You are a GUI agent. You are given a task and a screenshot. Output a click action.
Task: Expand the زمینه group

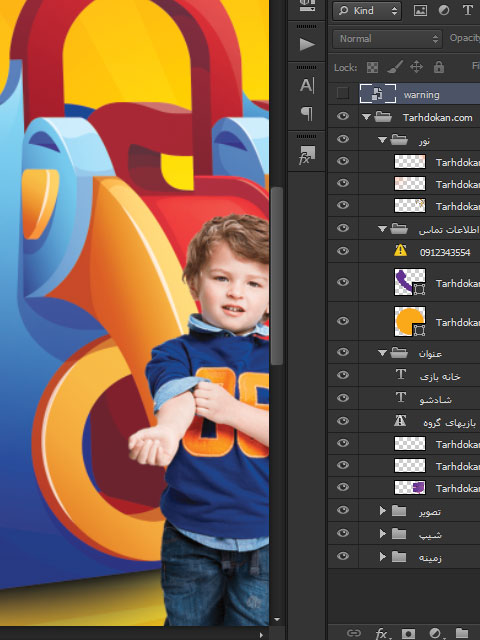coord(382,556)
